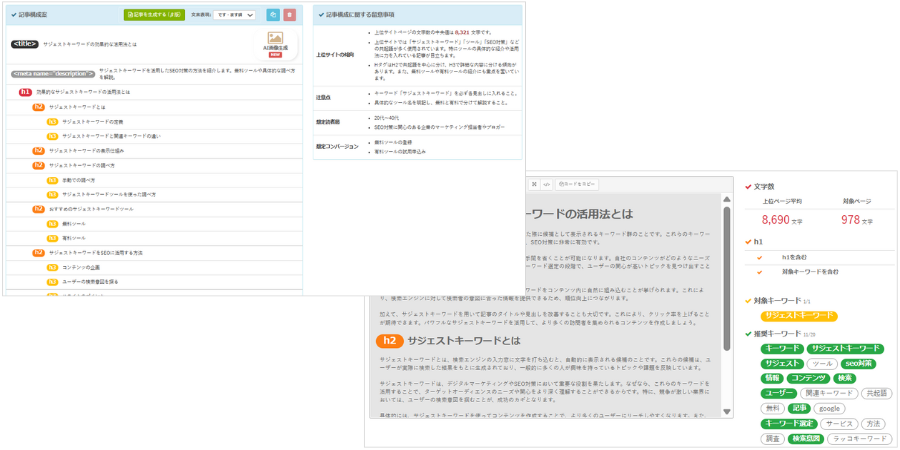This screenshot has width=900, height=450.
Task: Click the unfilled 共起語 keyword chip
Action: tap(876, 394)
